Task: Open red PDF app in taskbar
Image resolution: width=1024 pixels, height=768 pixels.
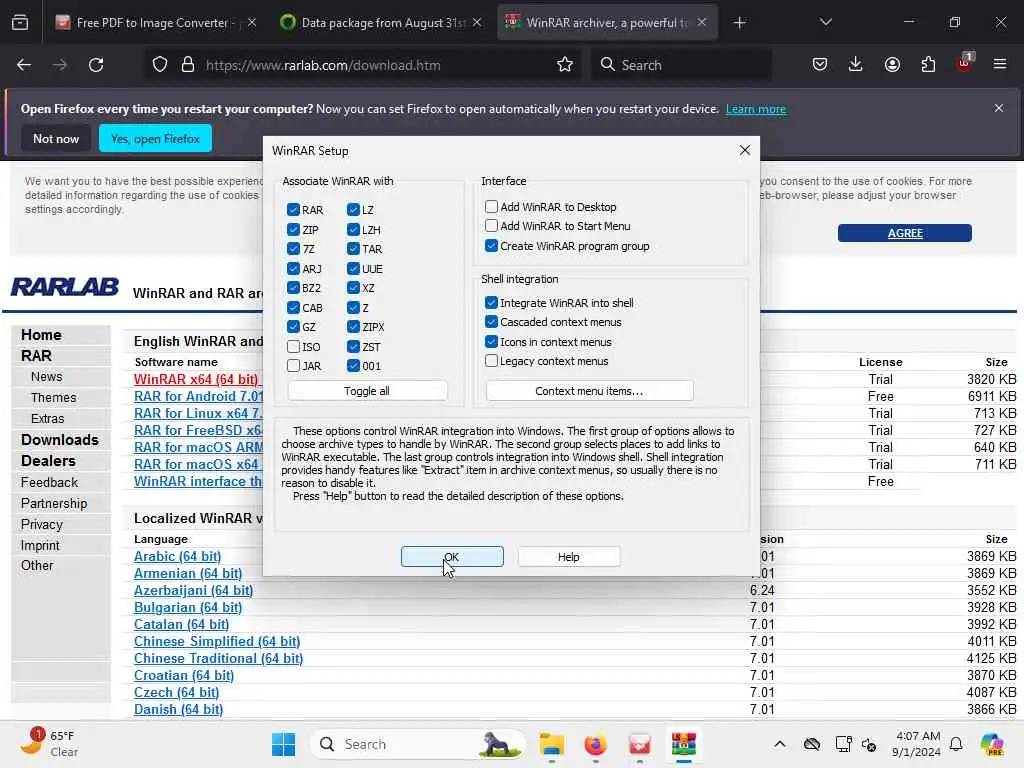Action: (x=639, y=744)
